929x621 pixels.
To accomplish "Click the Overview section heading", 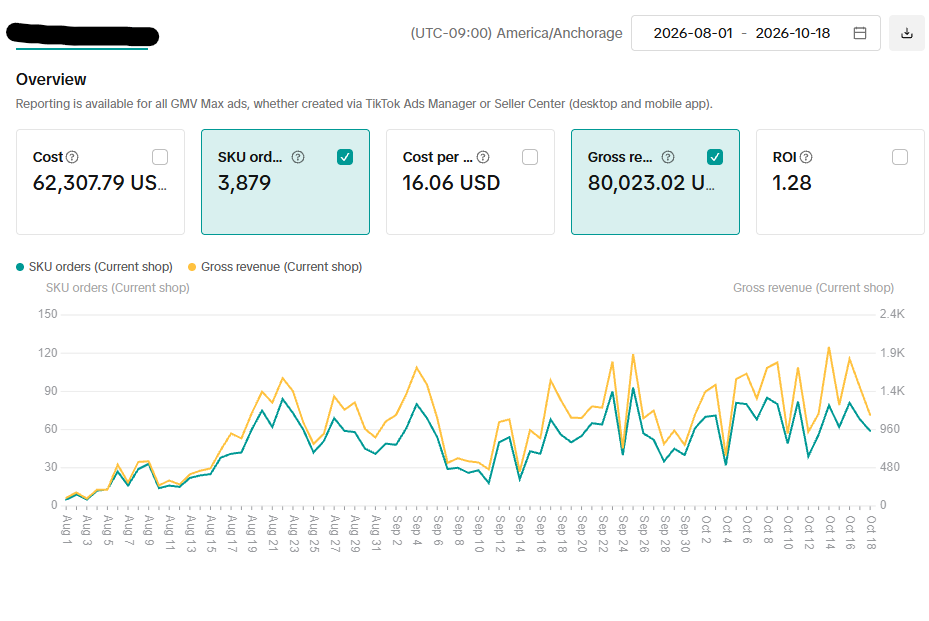I will coord(51,79).
